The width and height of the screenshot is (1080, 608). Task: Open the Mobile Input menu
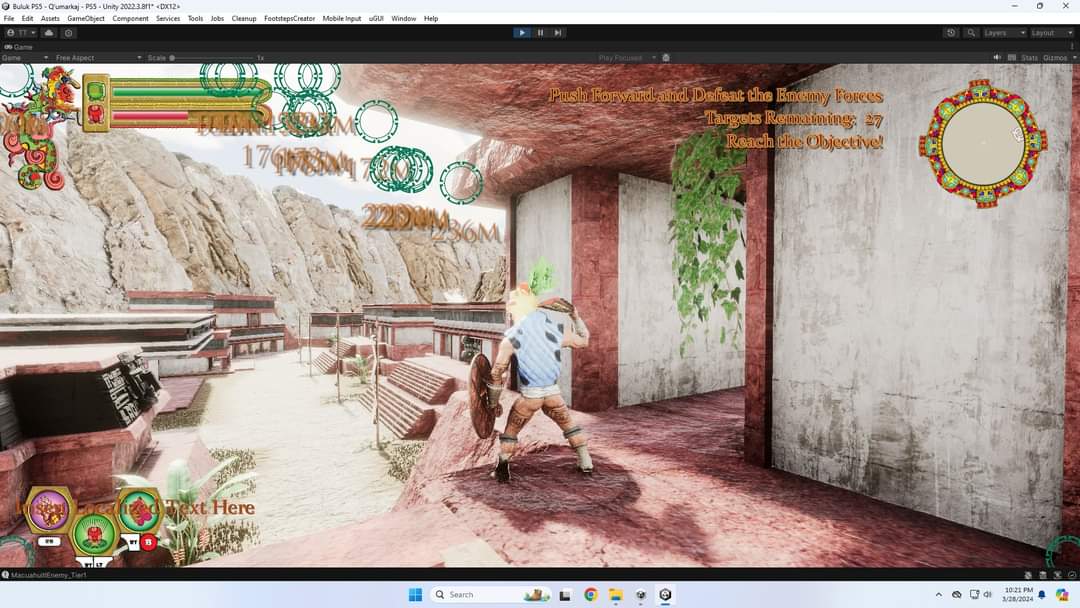pyautogui.click(x=342, y=19)
